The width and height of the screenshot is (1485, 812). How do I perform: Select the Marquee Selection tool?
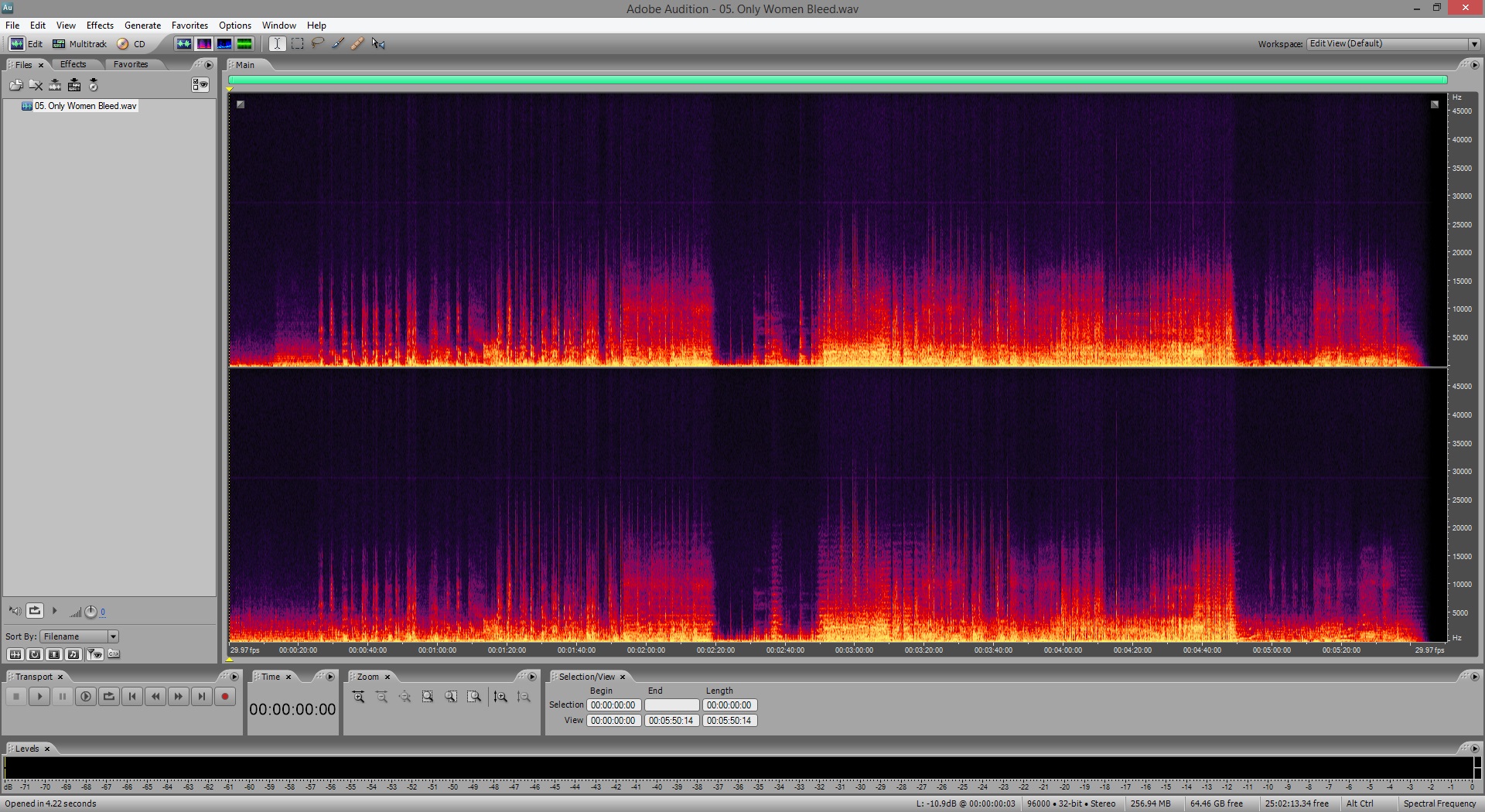[x=297, y=43]
